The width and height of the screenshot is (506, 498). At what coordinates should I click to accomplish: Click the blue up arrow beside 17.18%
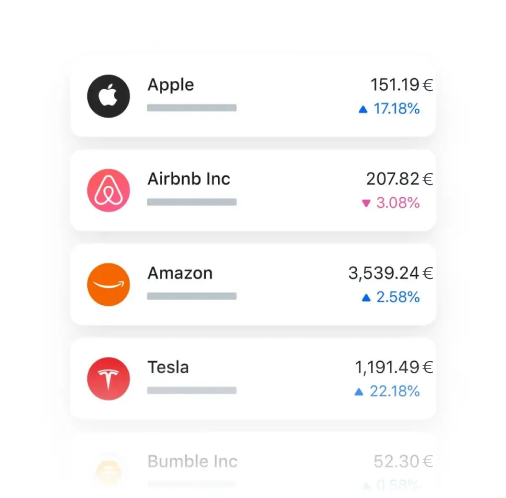(x=363, y=109)
